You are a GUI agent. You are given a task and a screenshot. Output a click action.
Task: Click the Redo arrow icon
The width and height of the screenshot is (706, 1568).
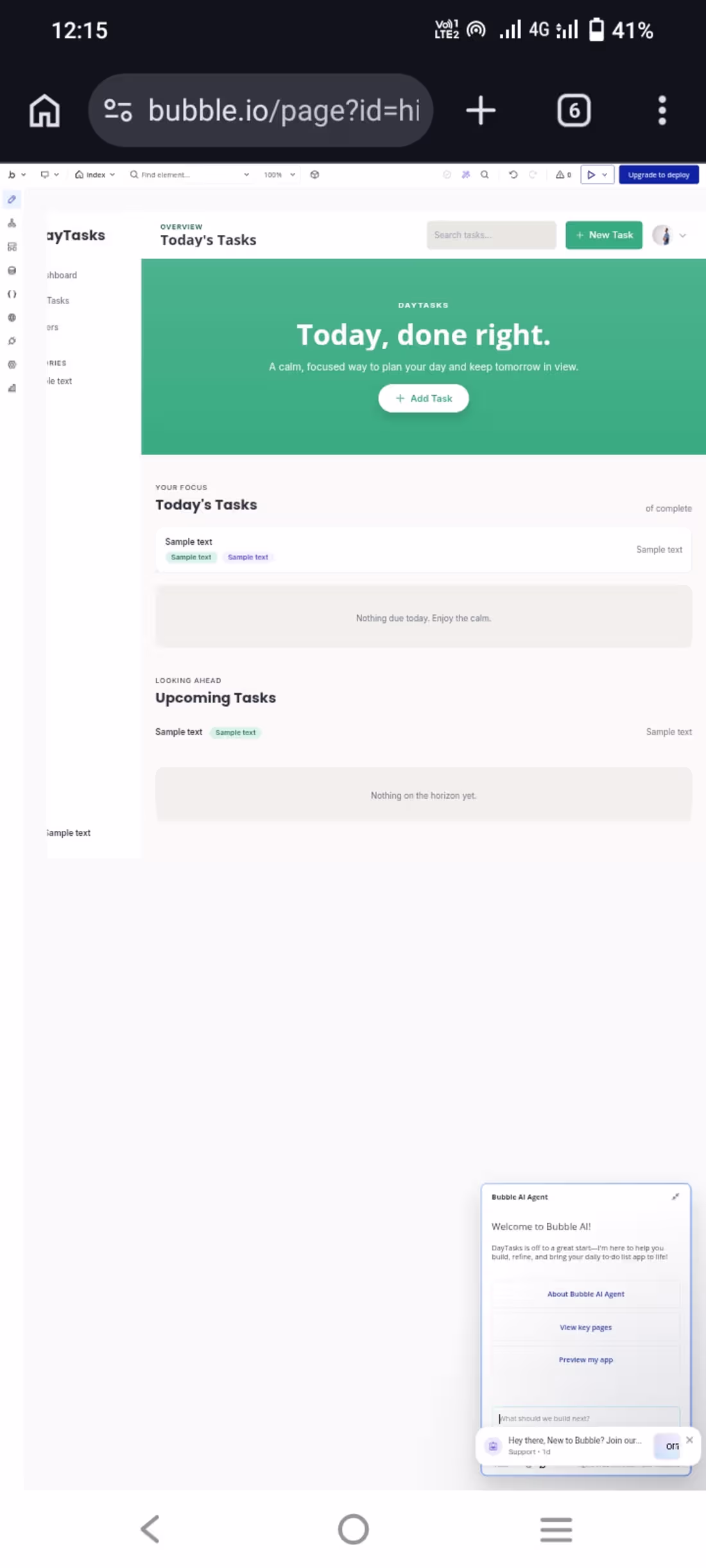533,175
